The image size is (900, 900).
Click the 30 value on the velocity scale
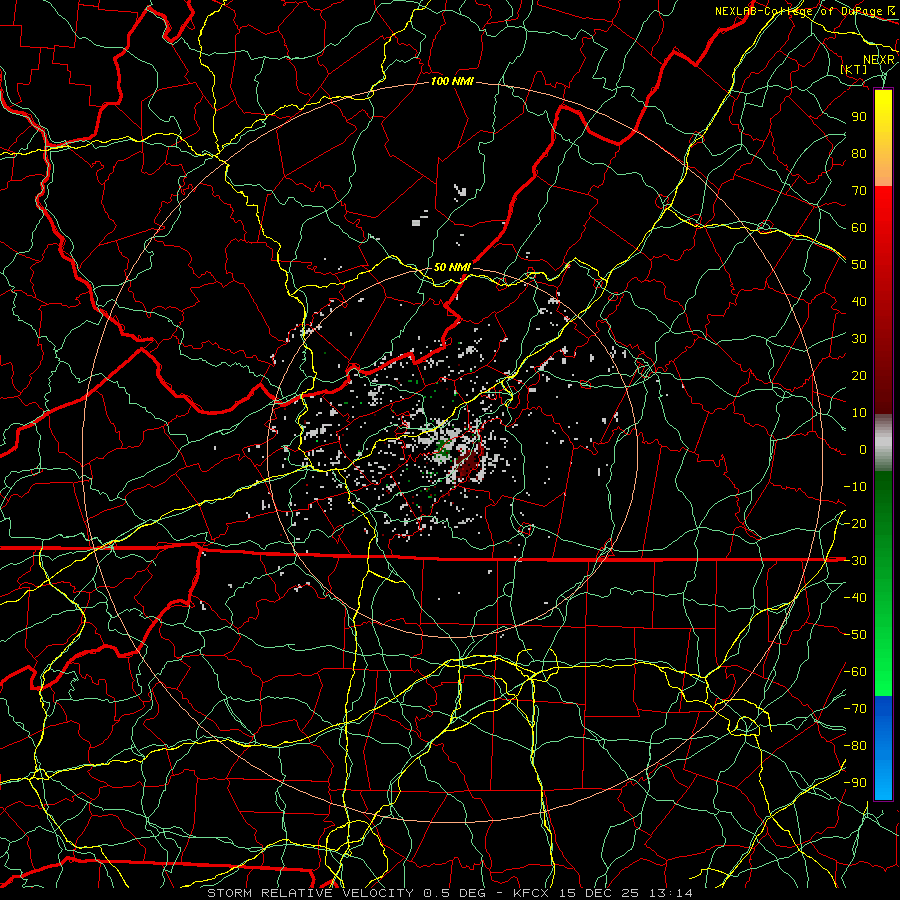coord(859,339)
